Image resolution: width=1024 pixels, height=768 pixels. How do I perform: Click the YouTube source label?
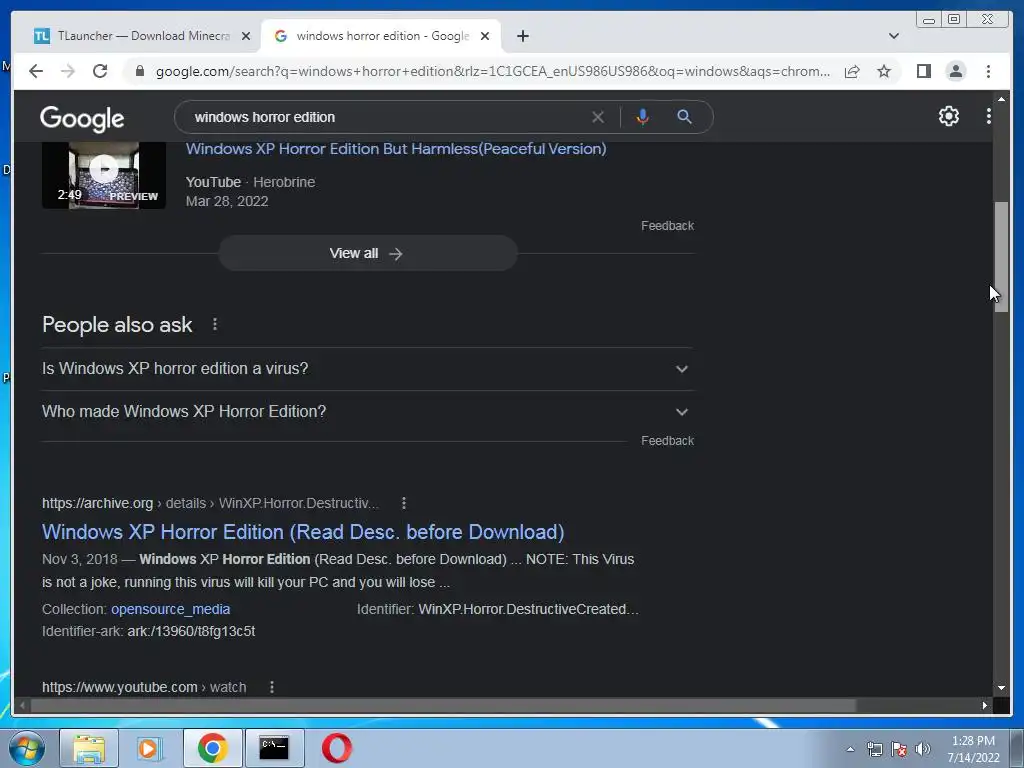click(x=213, y=182)
